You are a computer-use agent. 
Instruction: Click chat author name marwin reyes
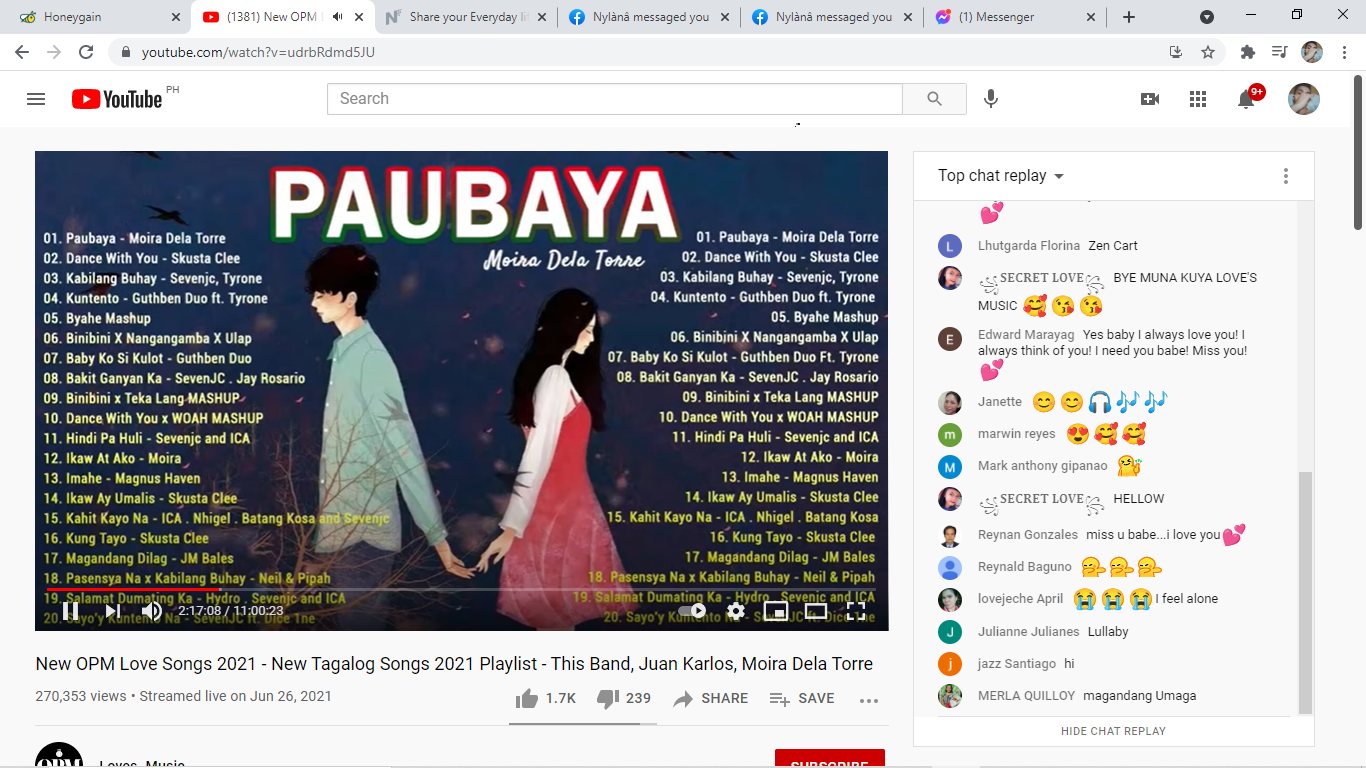click(1017, 434)
